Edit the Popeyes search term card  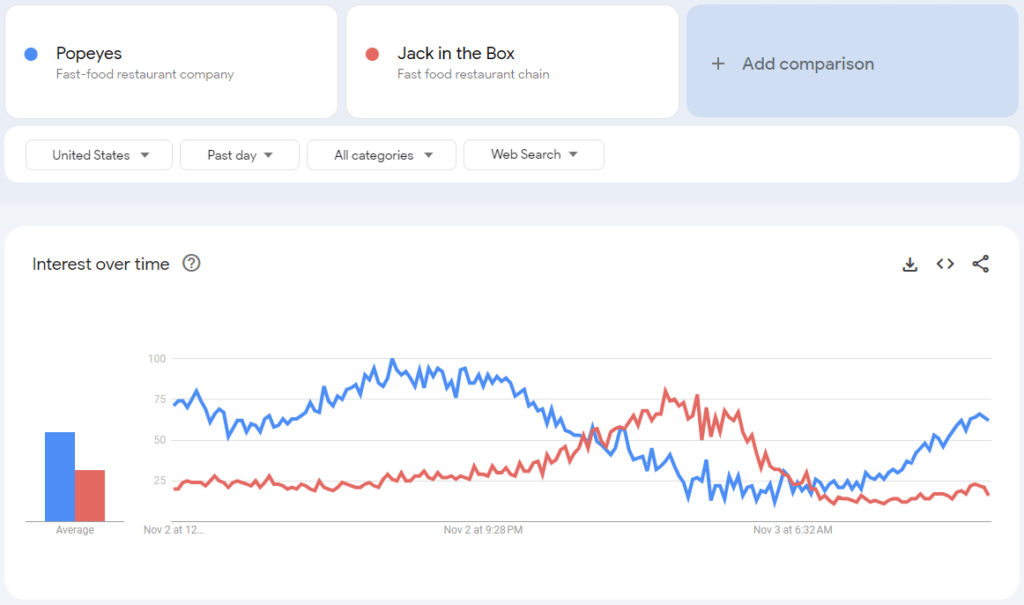coord(171,62)
